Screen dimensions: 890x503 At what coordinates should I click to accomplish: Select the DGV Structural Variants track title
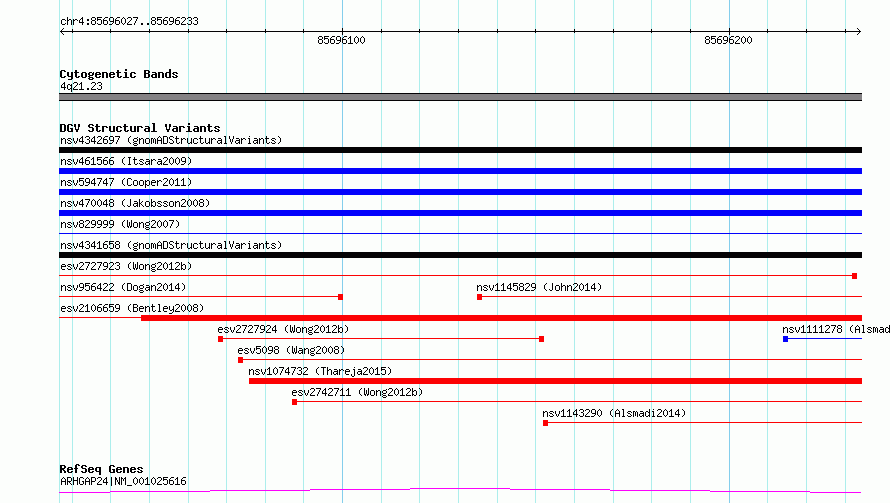[140, 128]
